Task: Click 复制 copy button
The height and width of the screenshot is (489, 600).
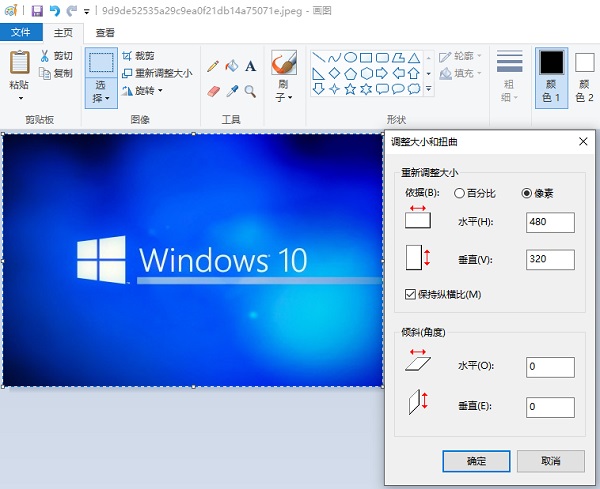Action: pos(56,73)
